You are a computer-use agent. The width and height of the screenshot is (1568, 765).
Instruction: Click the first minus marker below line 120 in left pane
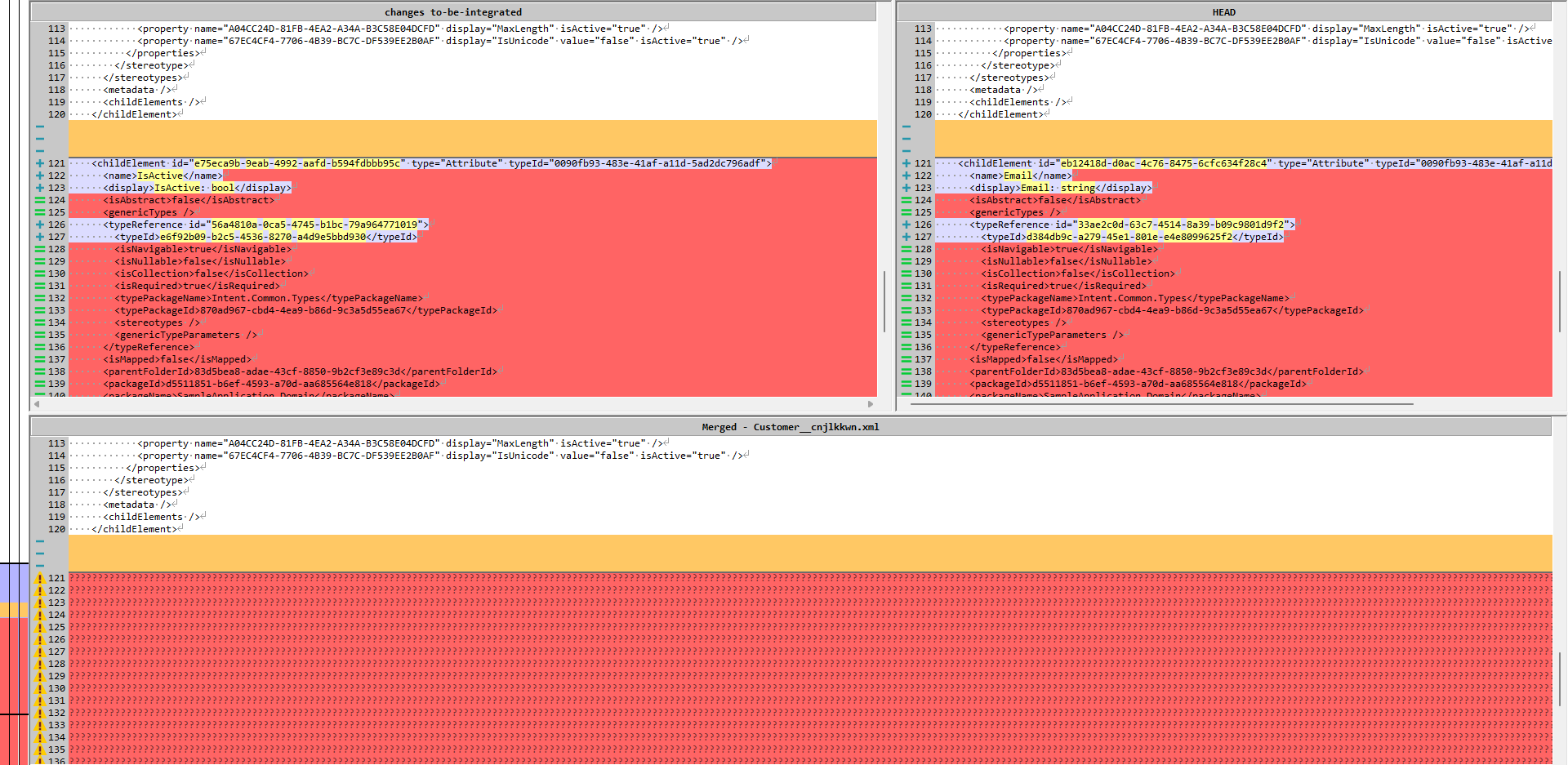39,127
